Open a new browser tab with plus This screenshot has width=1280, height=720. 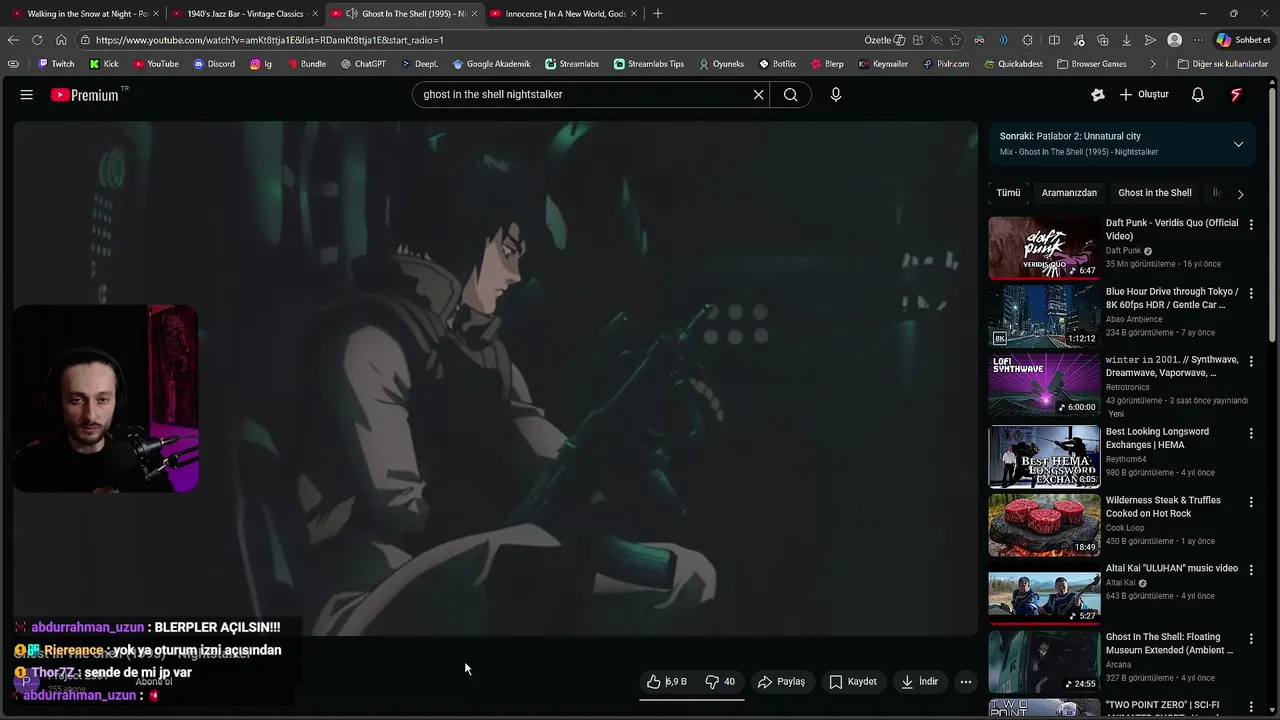point(657,14)
